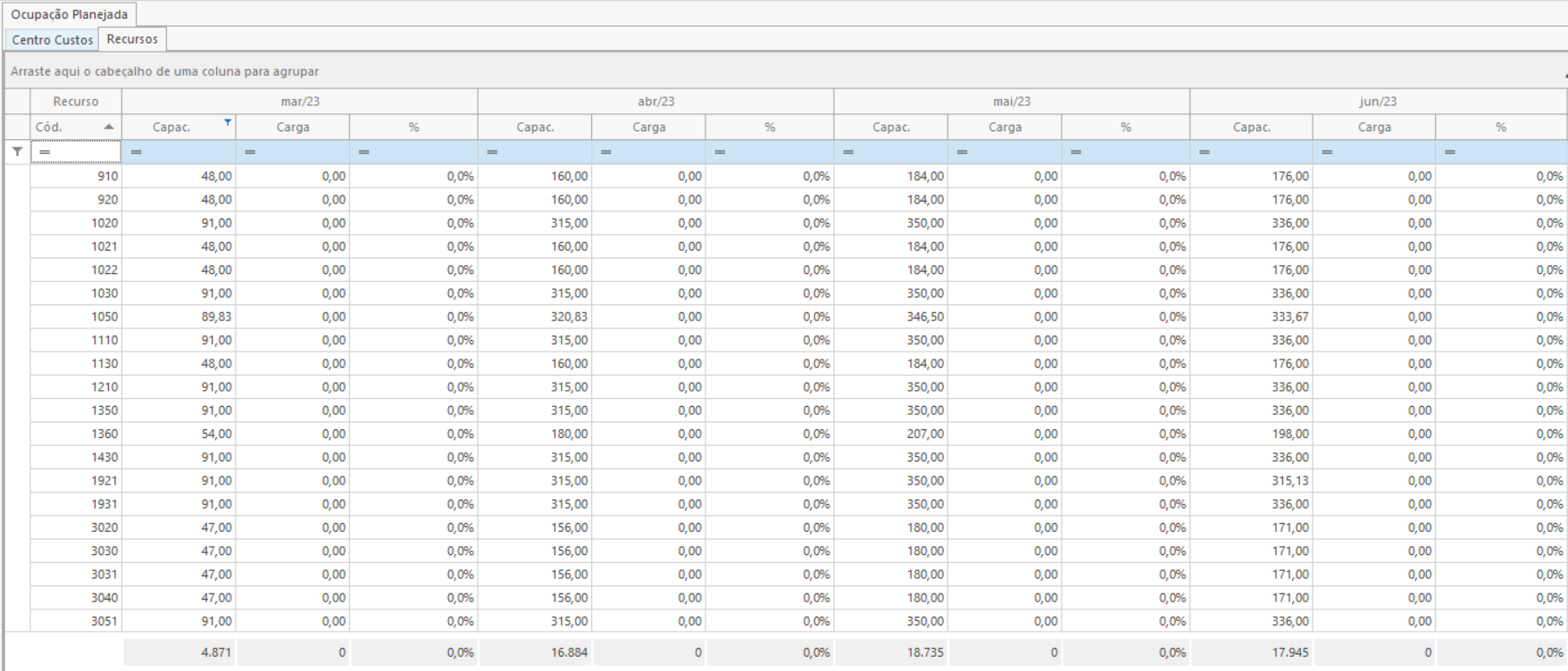Click the jun/23 band header
Image resolution: width=1568 pixels, height=671 pixels.
(1378, 102)
